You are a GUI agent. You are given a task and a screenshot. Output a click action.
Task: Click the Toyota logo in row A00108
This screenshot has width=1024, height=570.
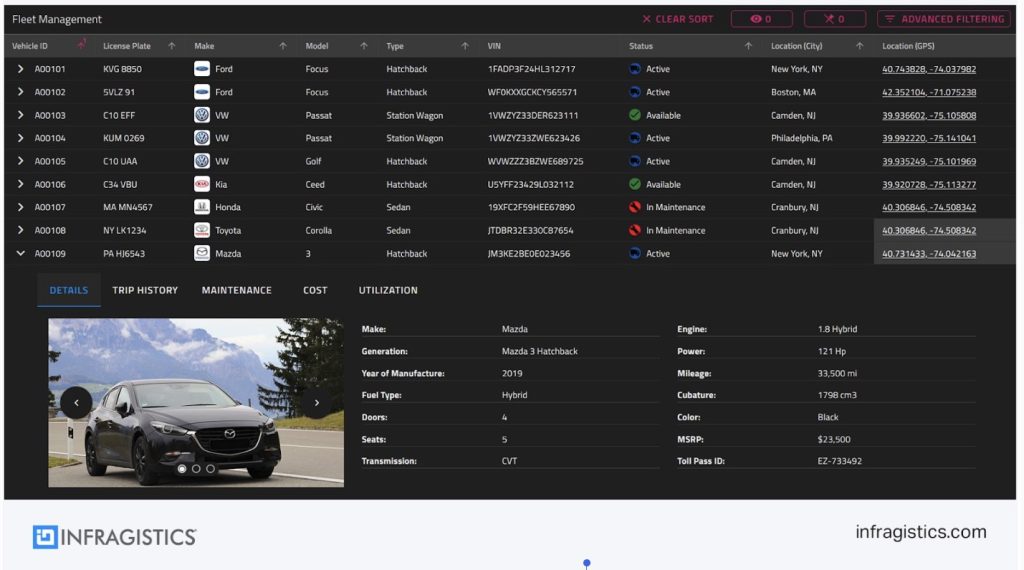(x=202, y=230)
